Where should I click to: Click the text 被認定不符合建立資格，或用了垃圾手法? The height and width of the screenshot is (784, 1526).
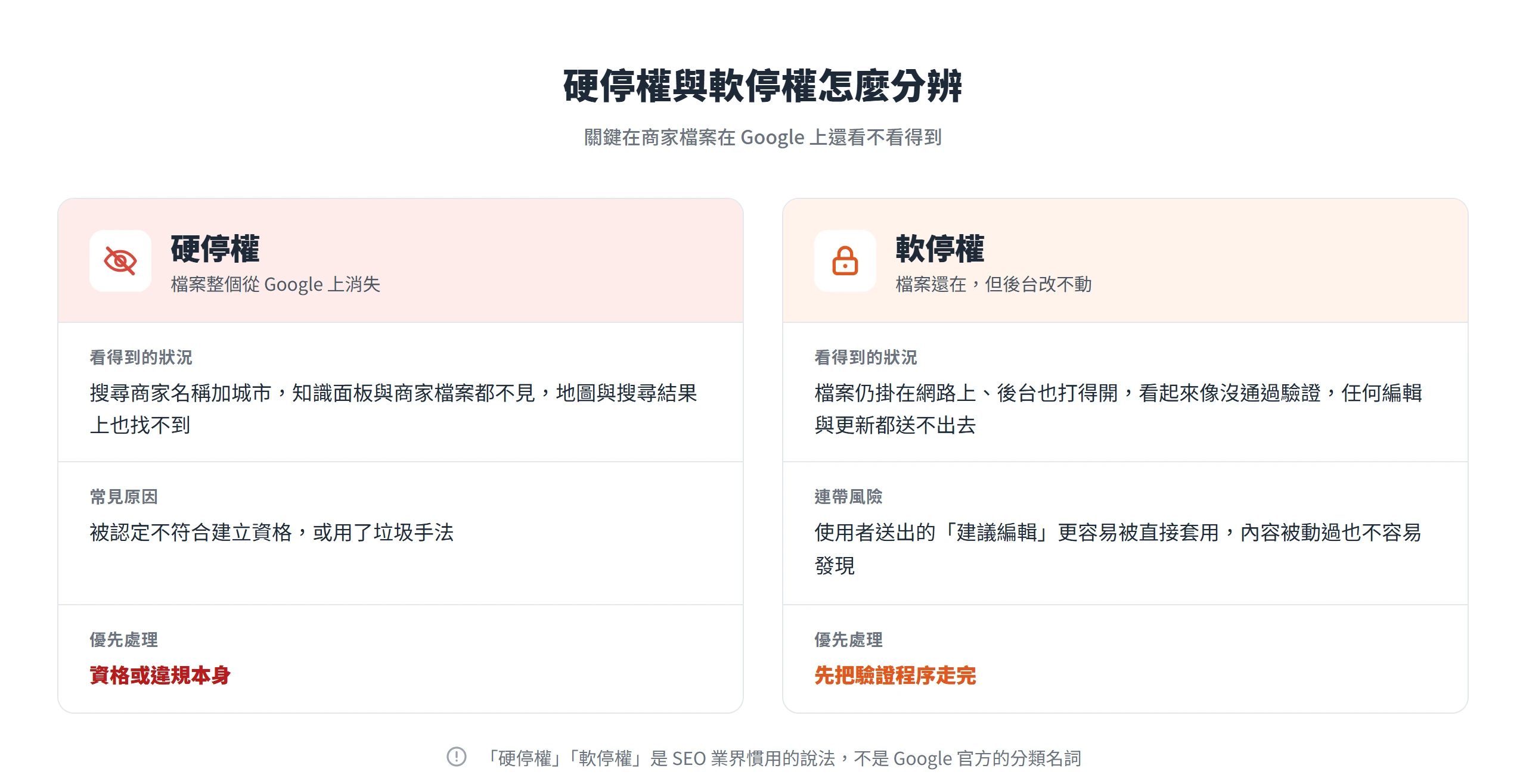[272, 533]
